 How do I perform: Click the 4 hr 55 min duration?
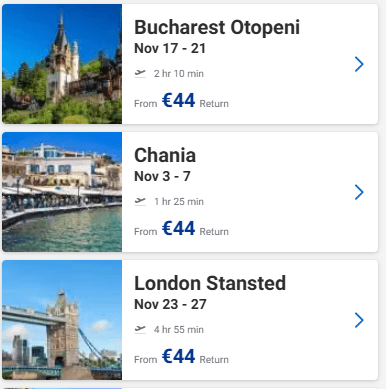(179, 329)
